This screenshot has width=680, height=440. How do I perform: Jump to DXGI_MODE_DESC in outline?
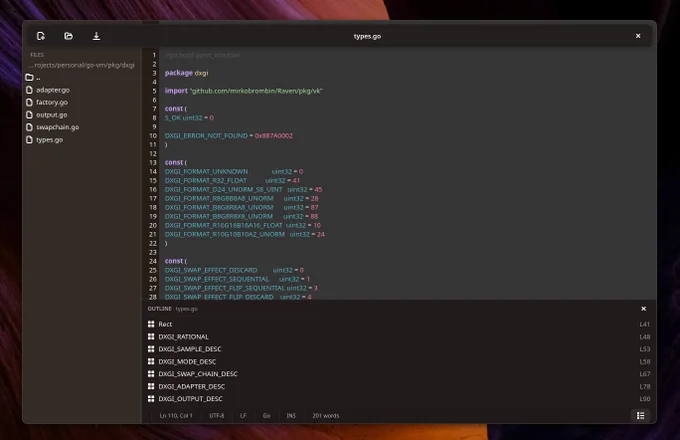(x=399, y=362)
